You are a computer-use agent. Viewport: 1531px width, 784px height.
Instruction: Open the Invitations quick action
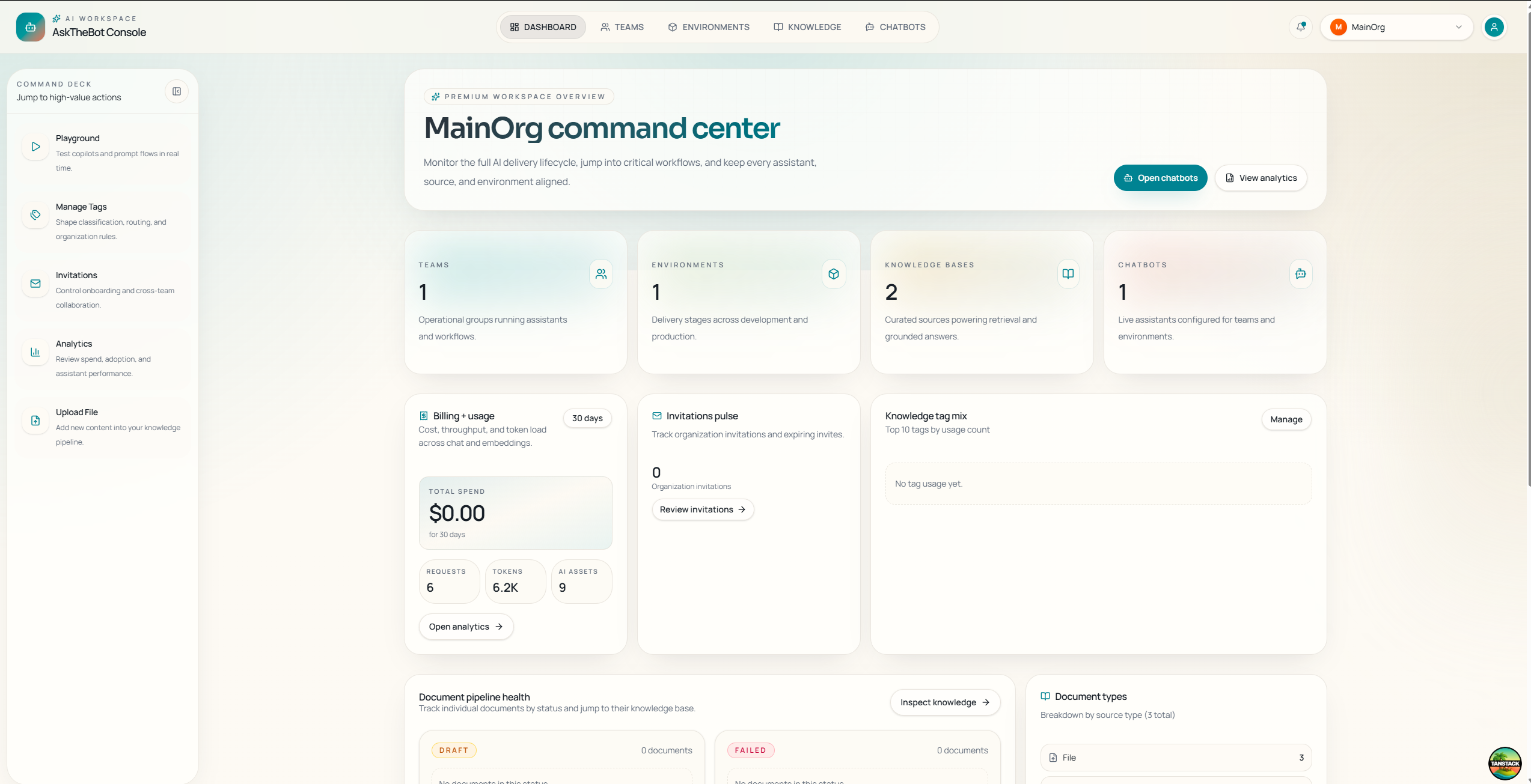tap(103, 290)
